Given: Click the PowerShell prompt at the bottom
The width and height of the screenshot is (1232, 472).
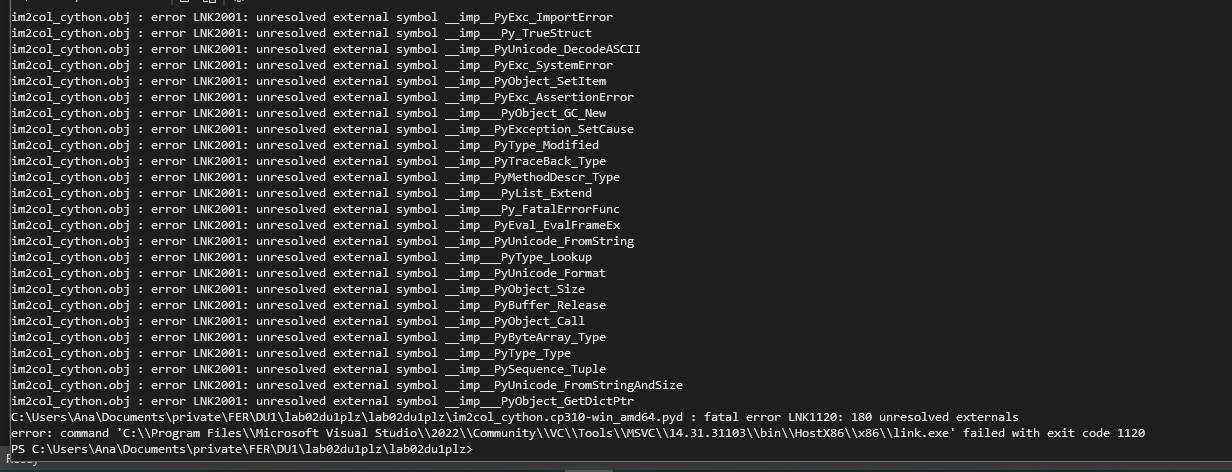Looking at the screenshot, I should (x=242, y=449).
